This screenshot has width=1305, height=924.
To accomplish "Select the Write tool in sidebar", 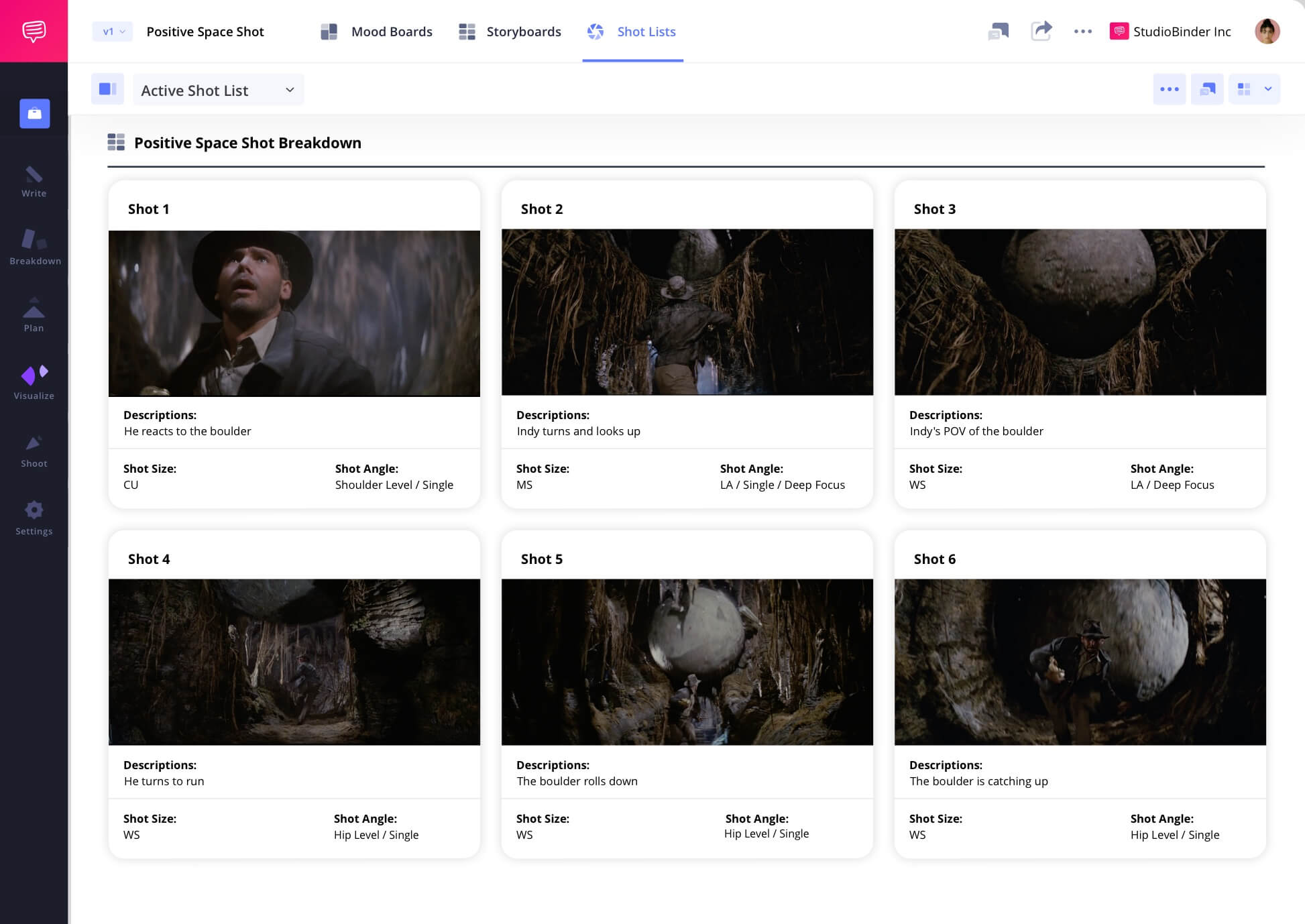I will (x=34, y=181).
